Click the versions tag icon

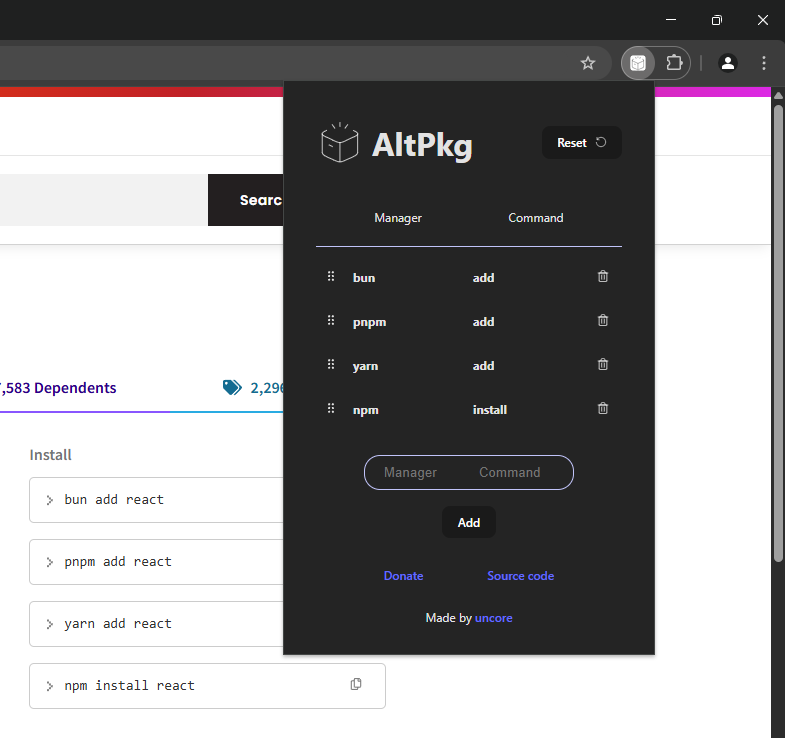pos(232,387)
